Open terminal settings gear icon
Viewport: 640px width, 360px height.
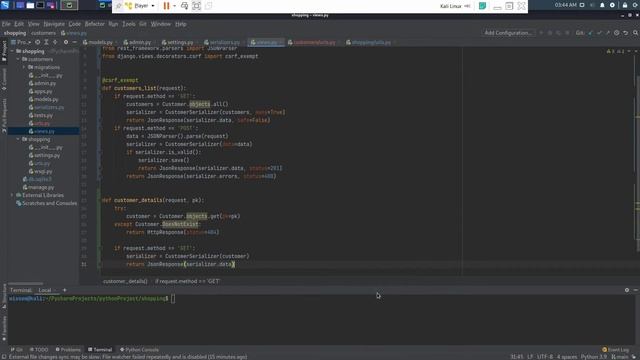point(627,290)
